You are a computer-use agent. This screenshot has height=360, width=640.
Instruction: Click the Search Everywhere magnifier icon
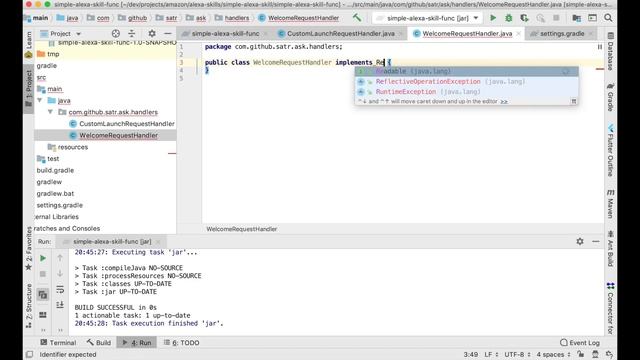coord(608,18)
